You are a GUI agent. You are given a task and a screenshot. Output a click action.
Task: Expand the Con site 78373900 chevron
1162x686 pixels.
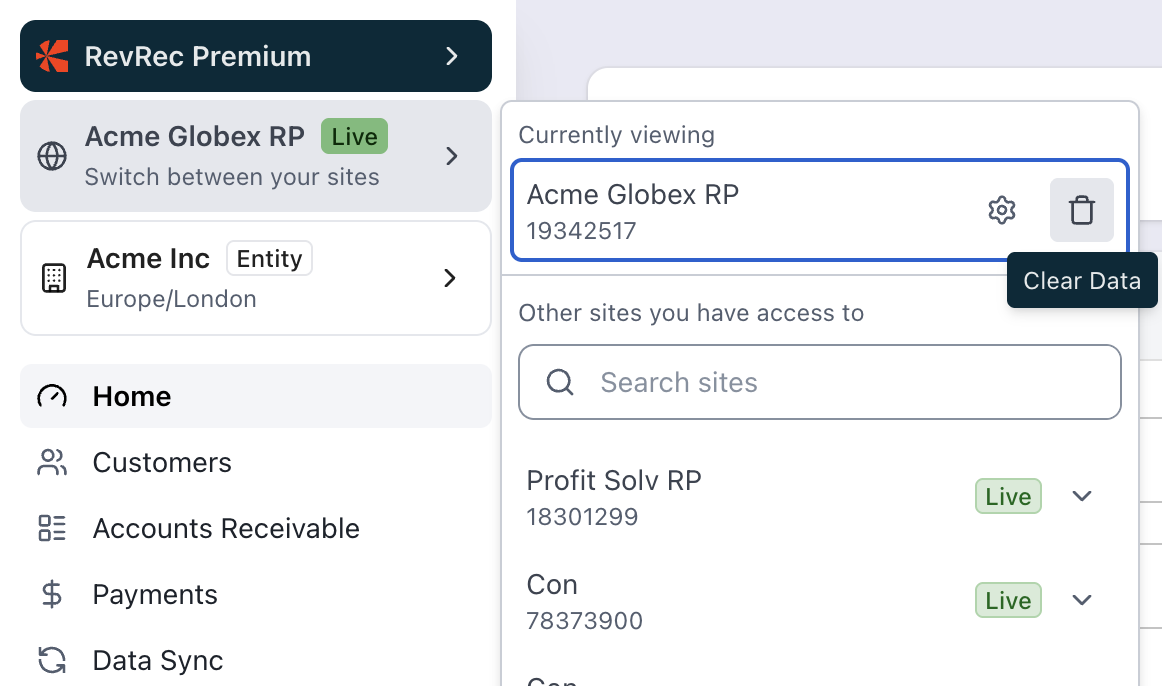[x=1082, y=600]
